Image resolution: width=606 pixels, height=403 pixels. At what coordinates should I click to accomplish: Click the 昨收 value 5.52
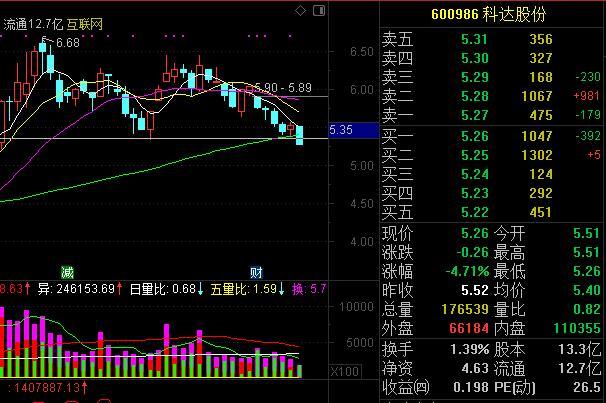pos(475,290)
